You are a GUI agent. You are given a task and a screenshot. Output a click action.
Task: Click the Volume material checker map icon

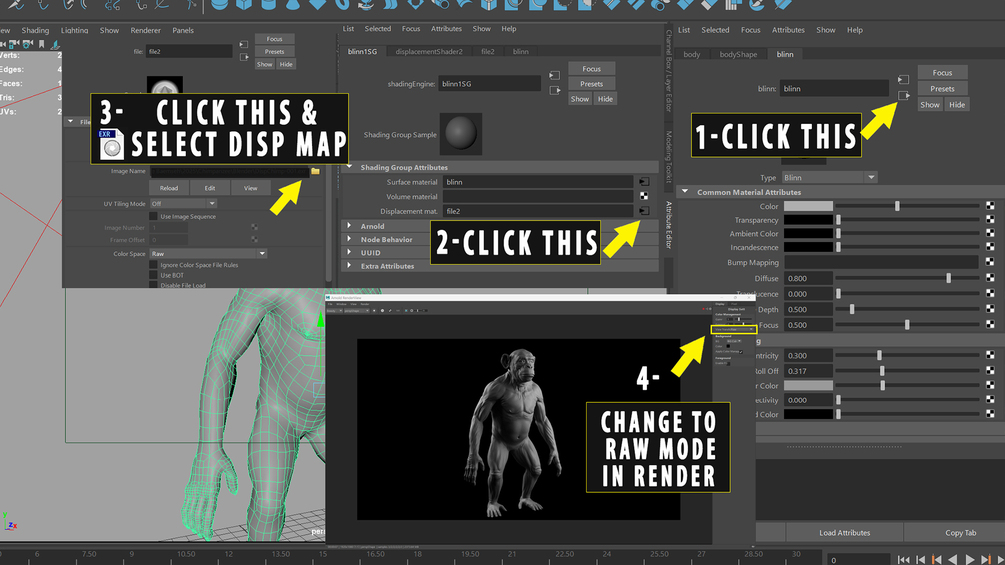pos(644,196)
